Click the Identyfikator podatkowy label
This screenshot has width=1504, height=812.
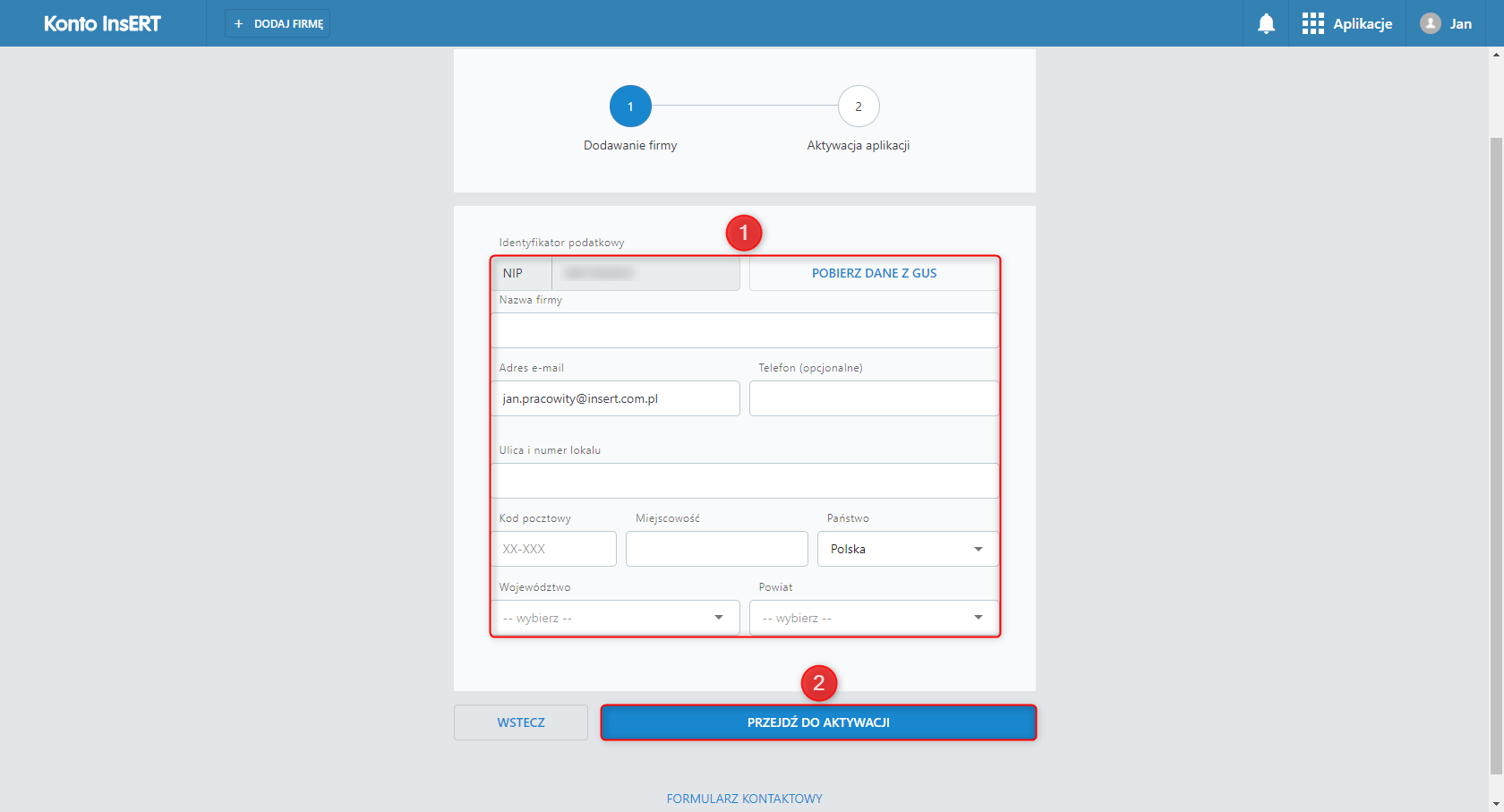click(562, 243)
